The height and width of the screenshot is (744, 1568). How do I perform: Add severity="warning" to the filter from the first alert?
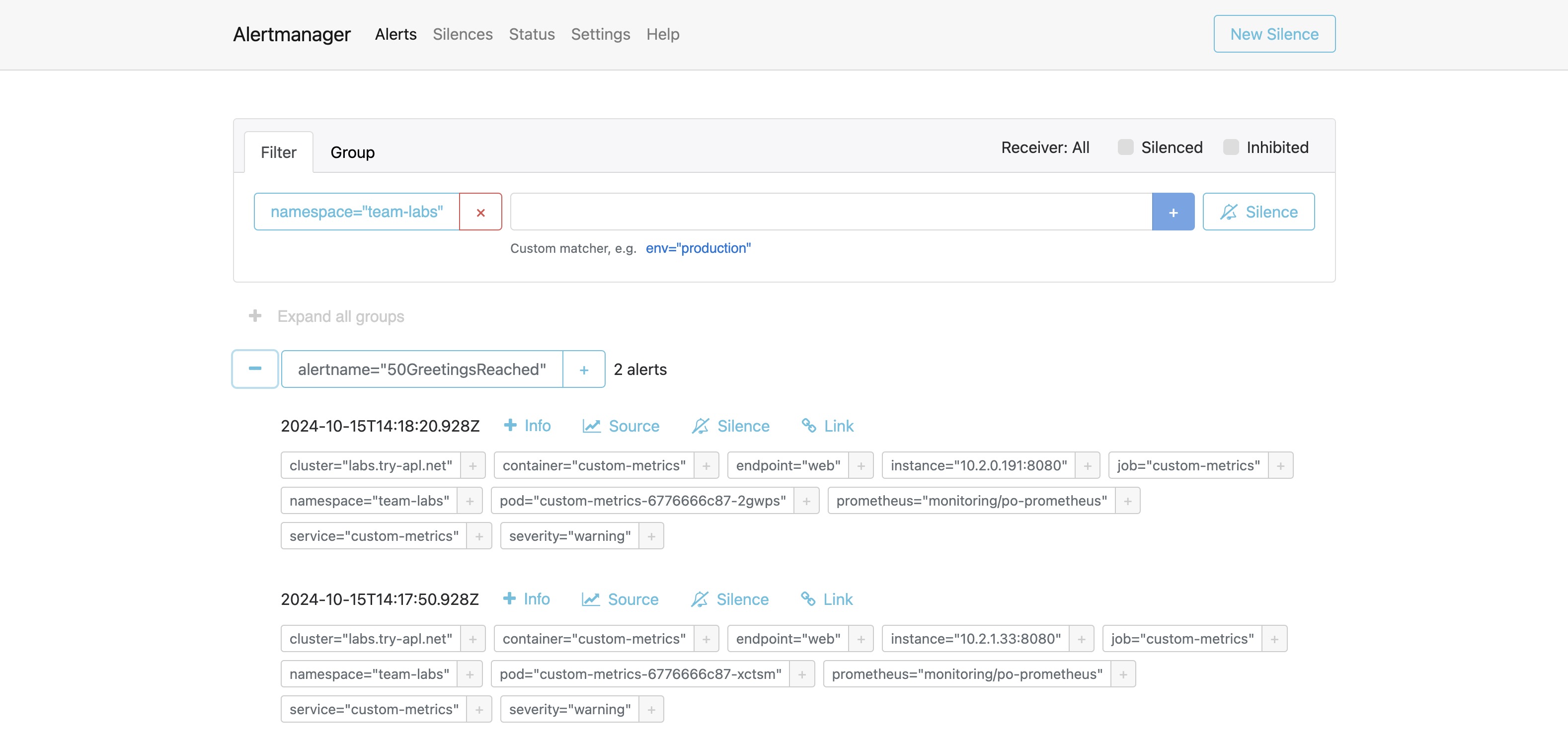[x=651, y=536]
